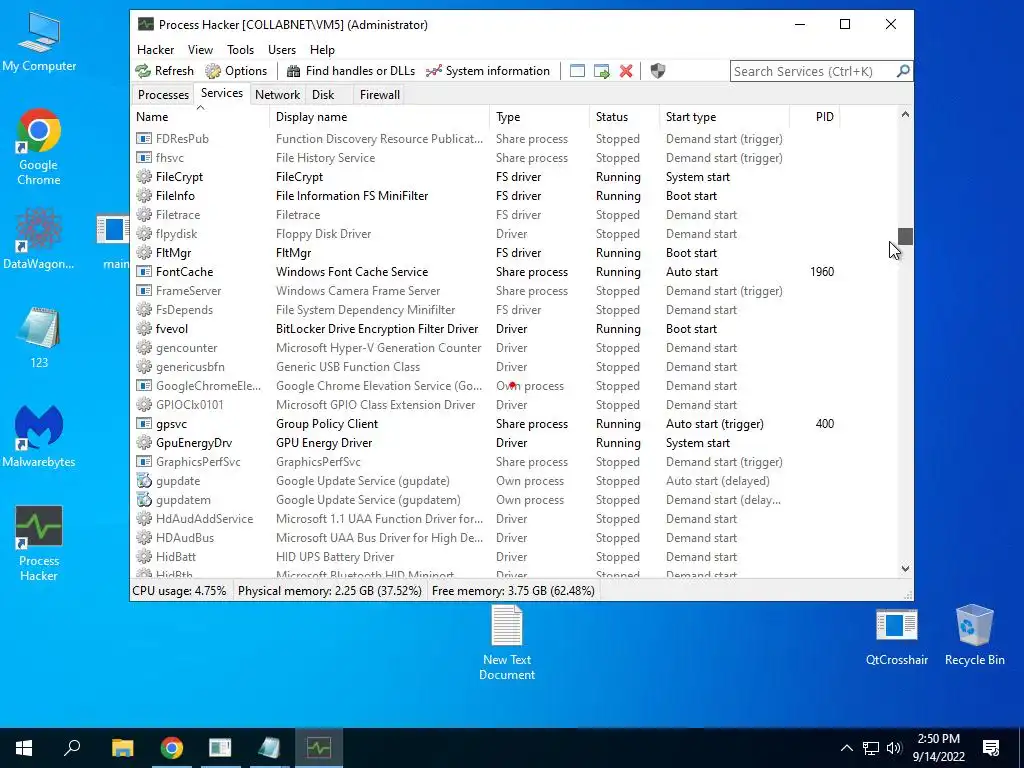
Task: Click the scrollbar up arrow
Action: click(x=904, y=115)
